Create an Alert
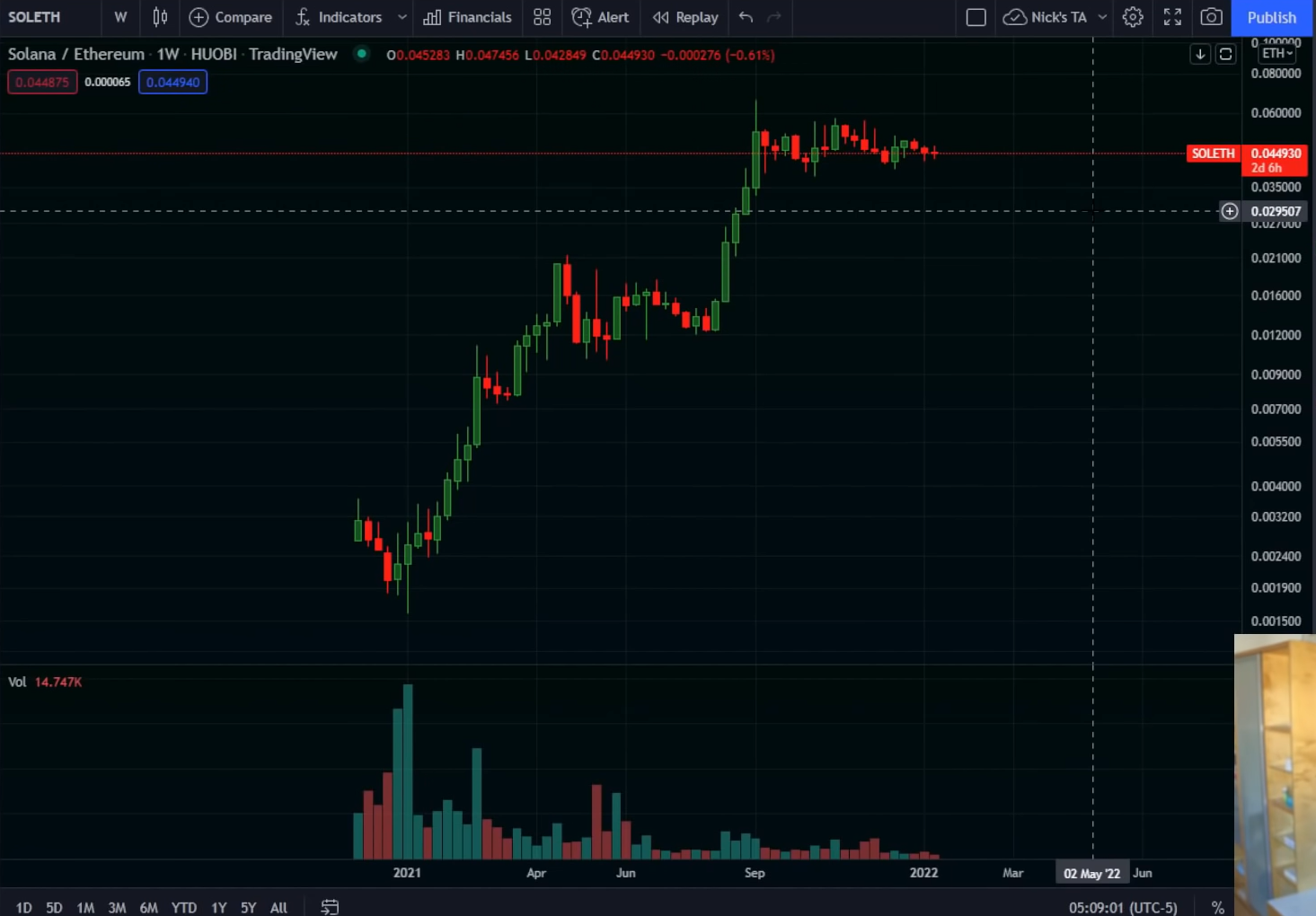The height and width of the screenshot is (916, 1316). click(x=601, y=17)
